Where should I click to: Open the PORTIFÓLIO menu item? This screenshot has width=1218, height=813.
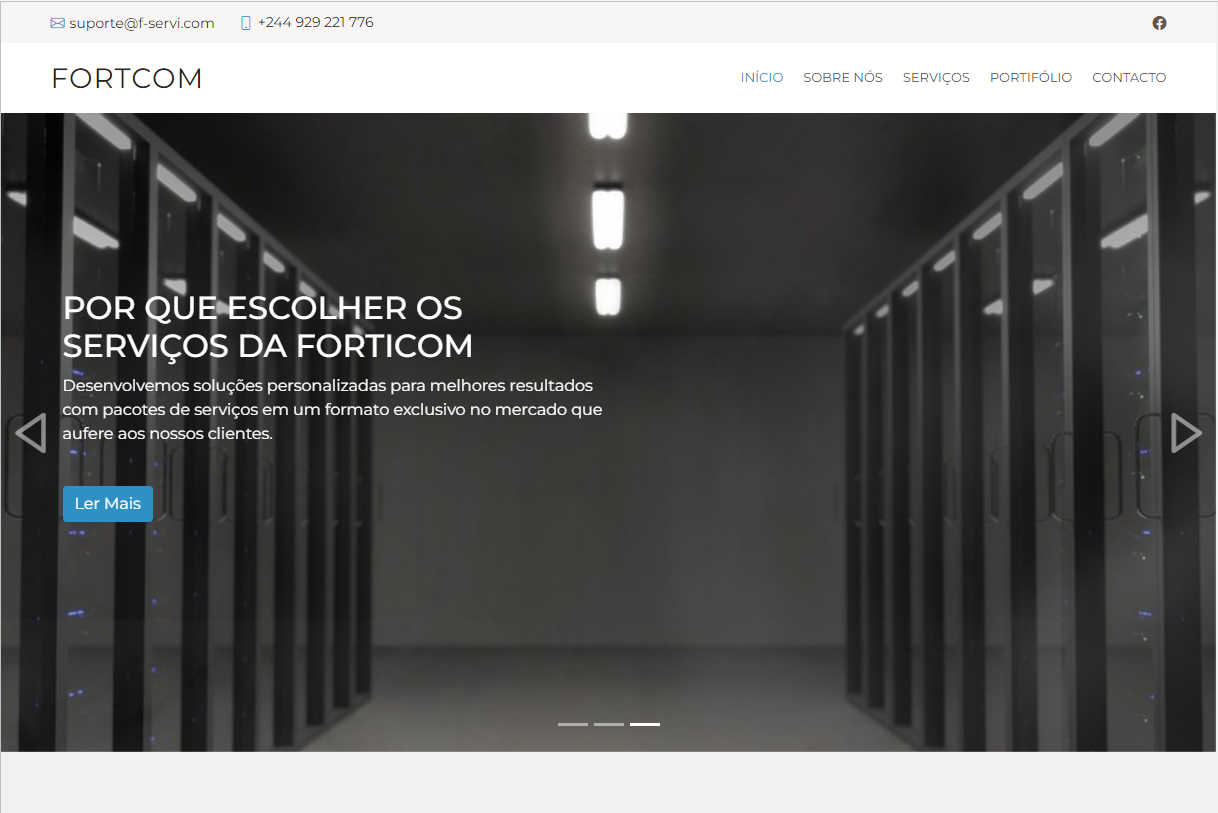click(x=1031, y=77)
